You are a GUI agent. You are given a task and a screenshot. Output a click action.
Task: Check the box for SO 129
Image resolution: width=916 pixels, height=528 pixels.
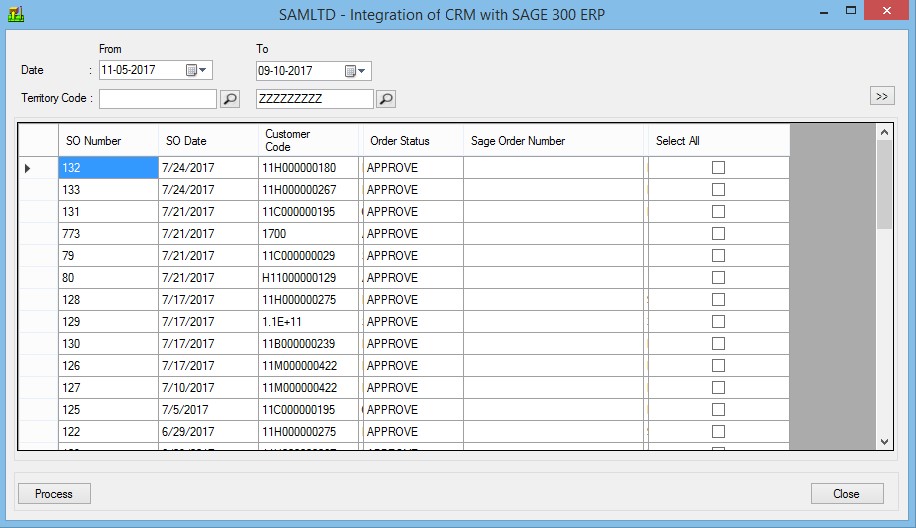tap(719, 322)
